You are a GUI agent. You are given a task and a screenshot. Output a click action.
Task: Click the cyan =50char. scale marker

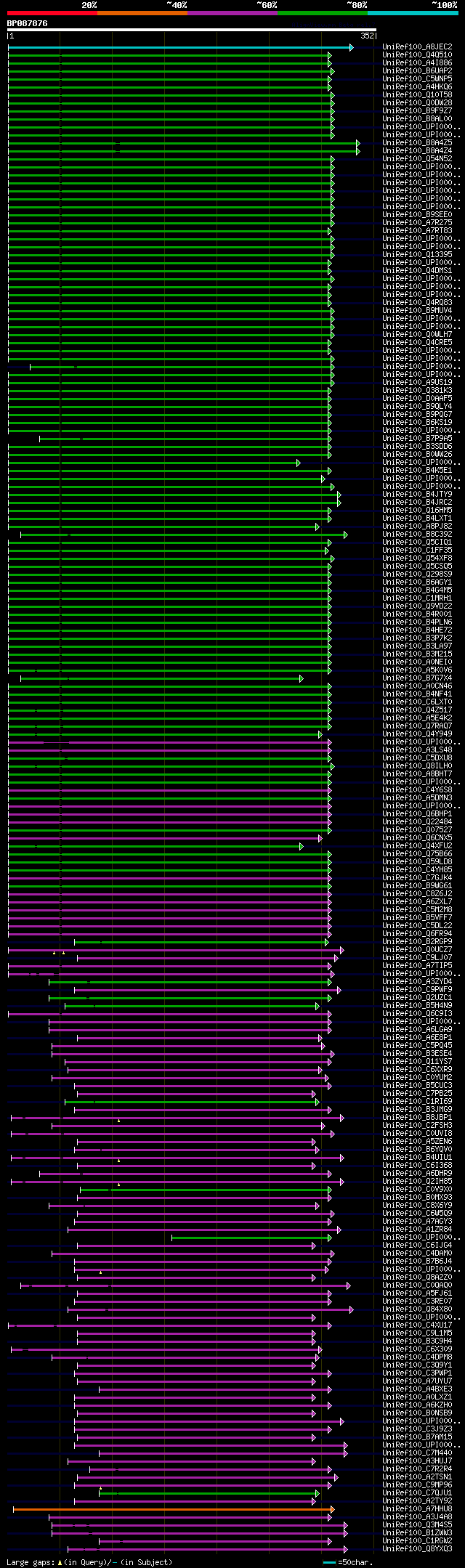pyautogui.click(x=330, y=1562)
